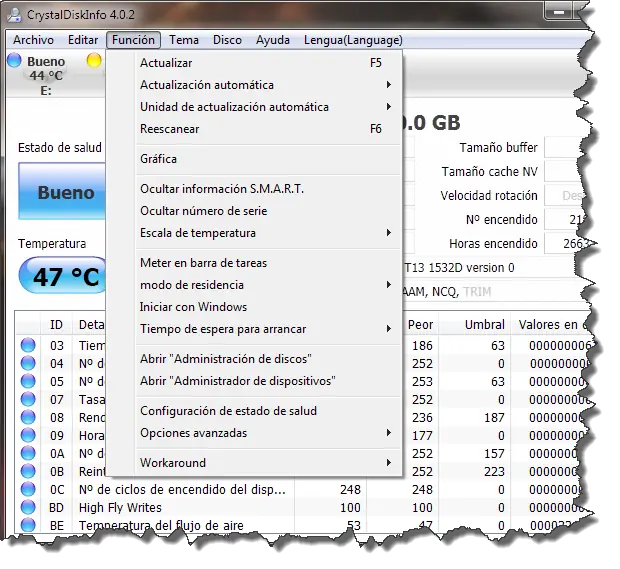
Task: Click the blue status orb for attribute 03
Action: click(x=28, y=345)
